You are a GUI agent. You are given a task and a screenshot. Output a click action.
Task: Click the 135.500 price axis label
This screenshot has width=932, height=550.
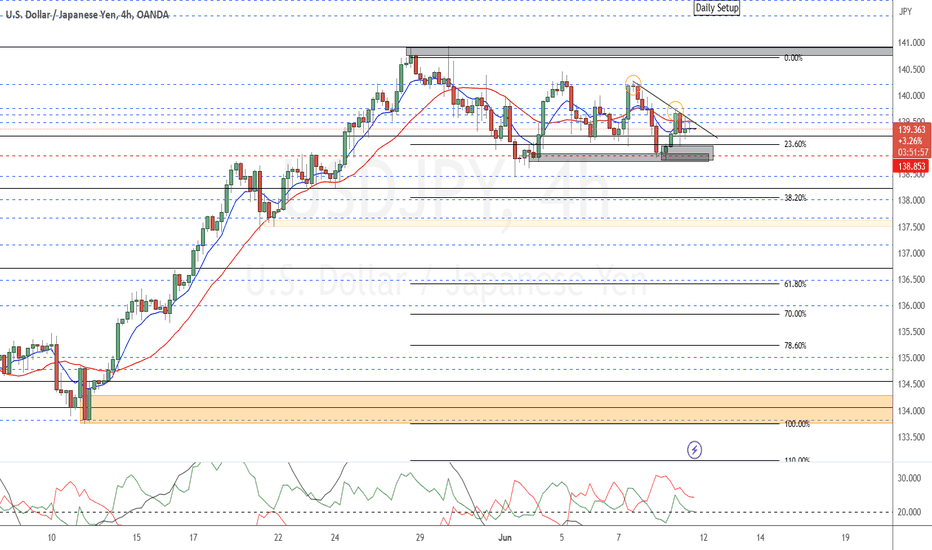(x=911, y=332)
